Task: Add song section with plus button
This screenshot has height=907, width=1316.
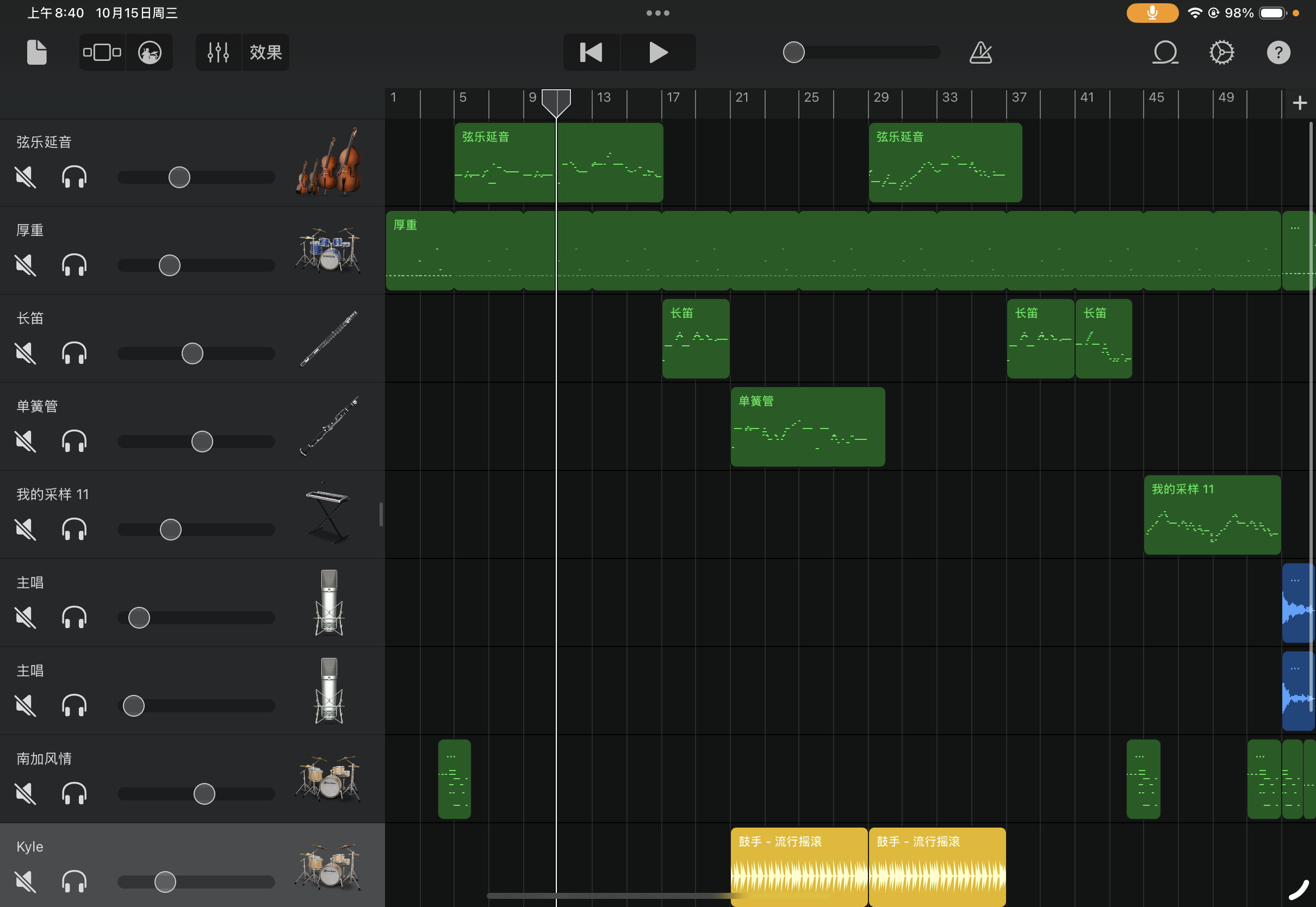Action: pos(1300,103)
